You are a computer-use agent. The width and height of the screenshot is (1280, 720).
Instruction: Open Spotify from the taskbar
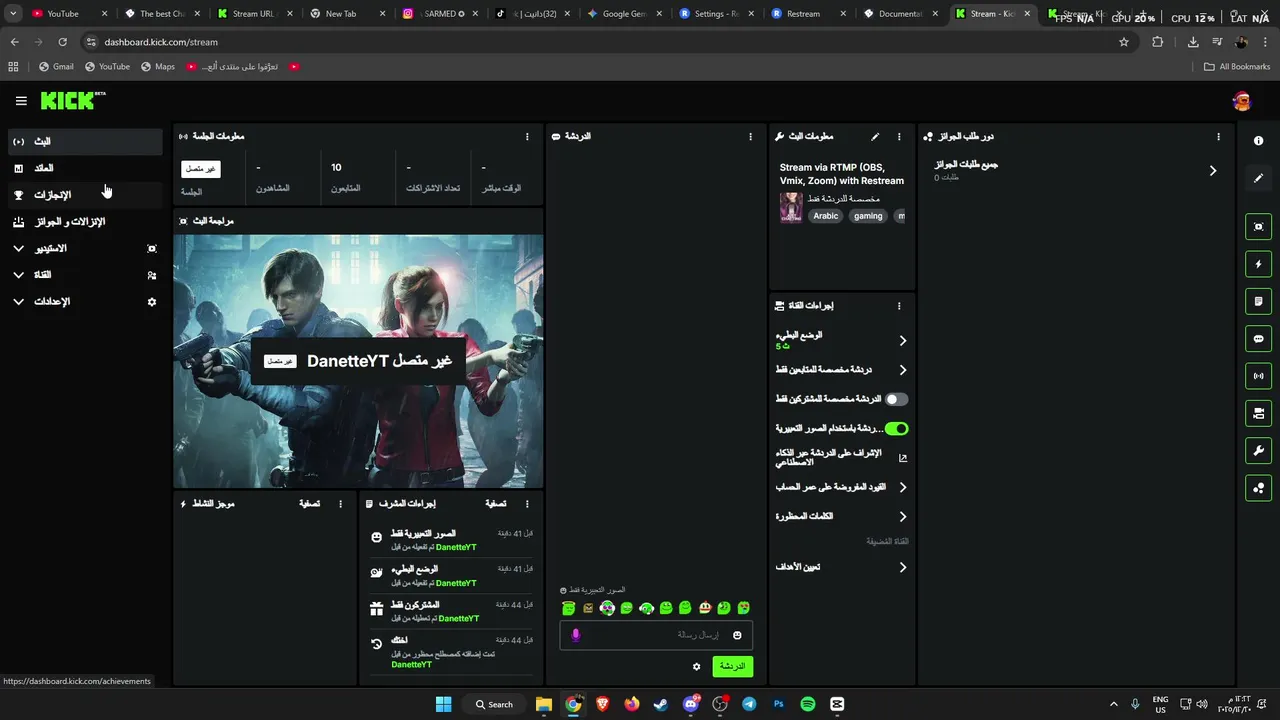(808, 704)
